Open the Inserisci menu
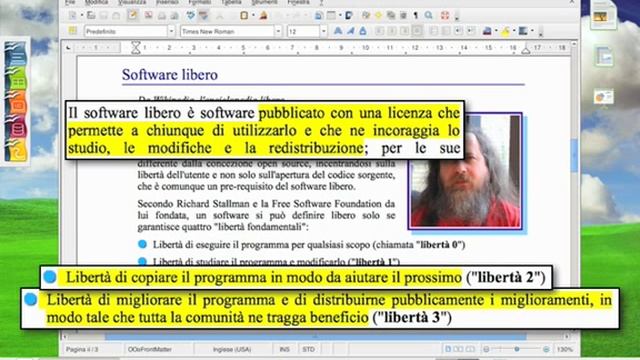The image size is (640, 360). (167, 2)
